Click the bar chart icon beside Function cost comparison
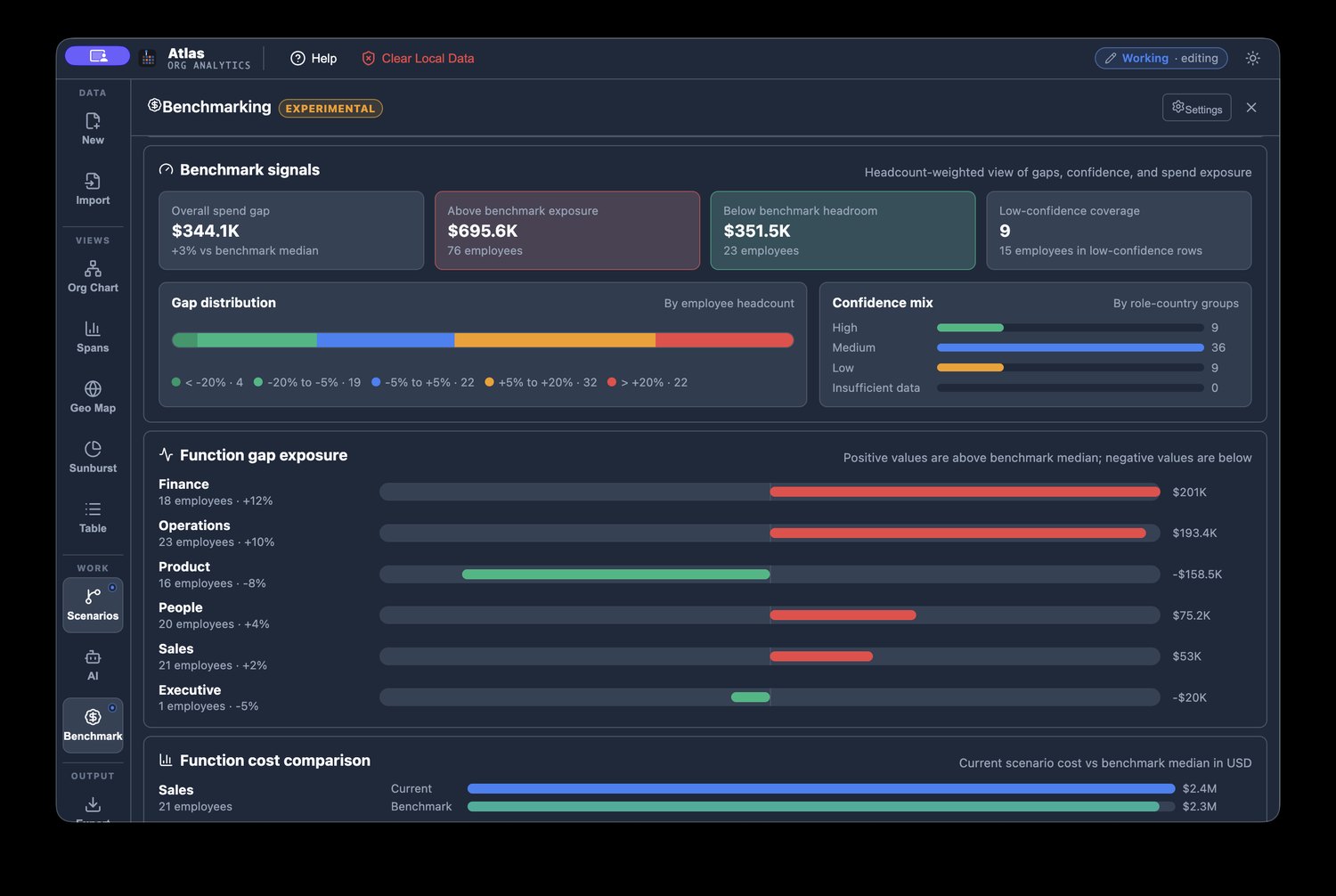The width and height of the screenshot is (1336, 896). [166, 760]
